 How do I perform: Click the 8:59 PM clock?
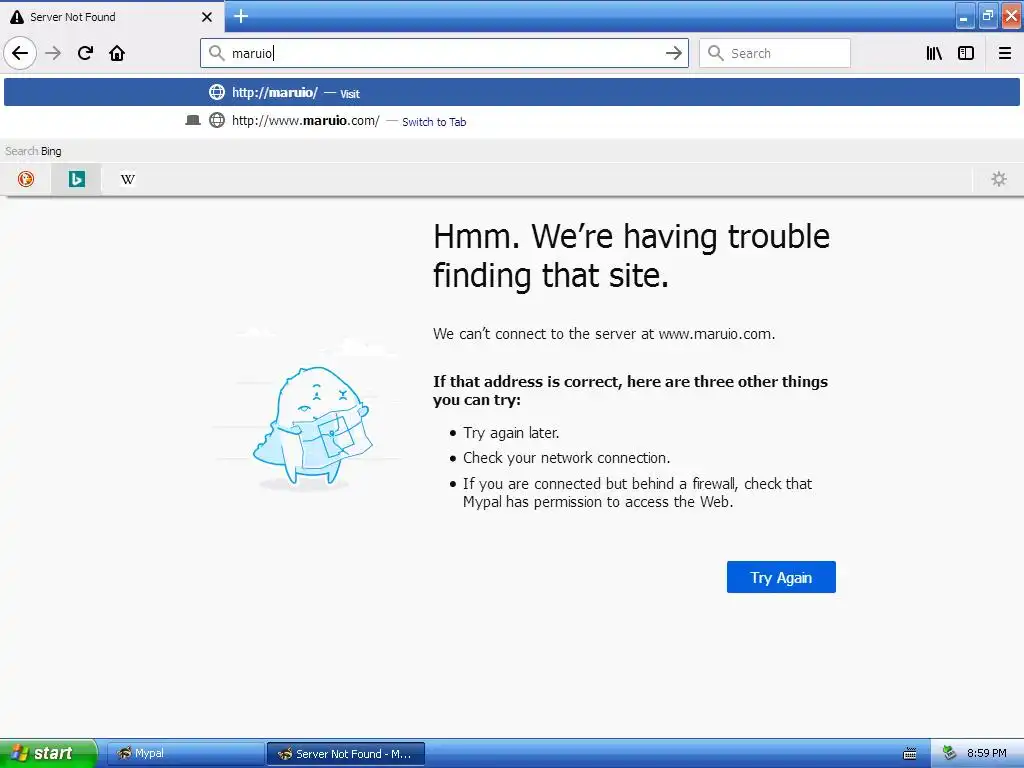coord(987,753)
